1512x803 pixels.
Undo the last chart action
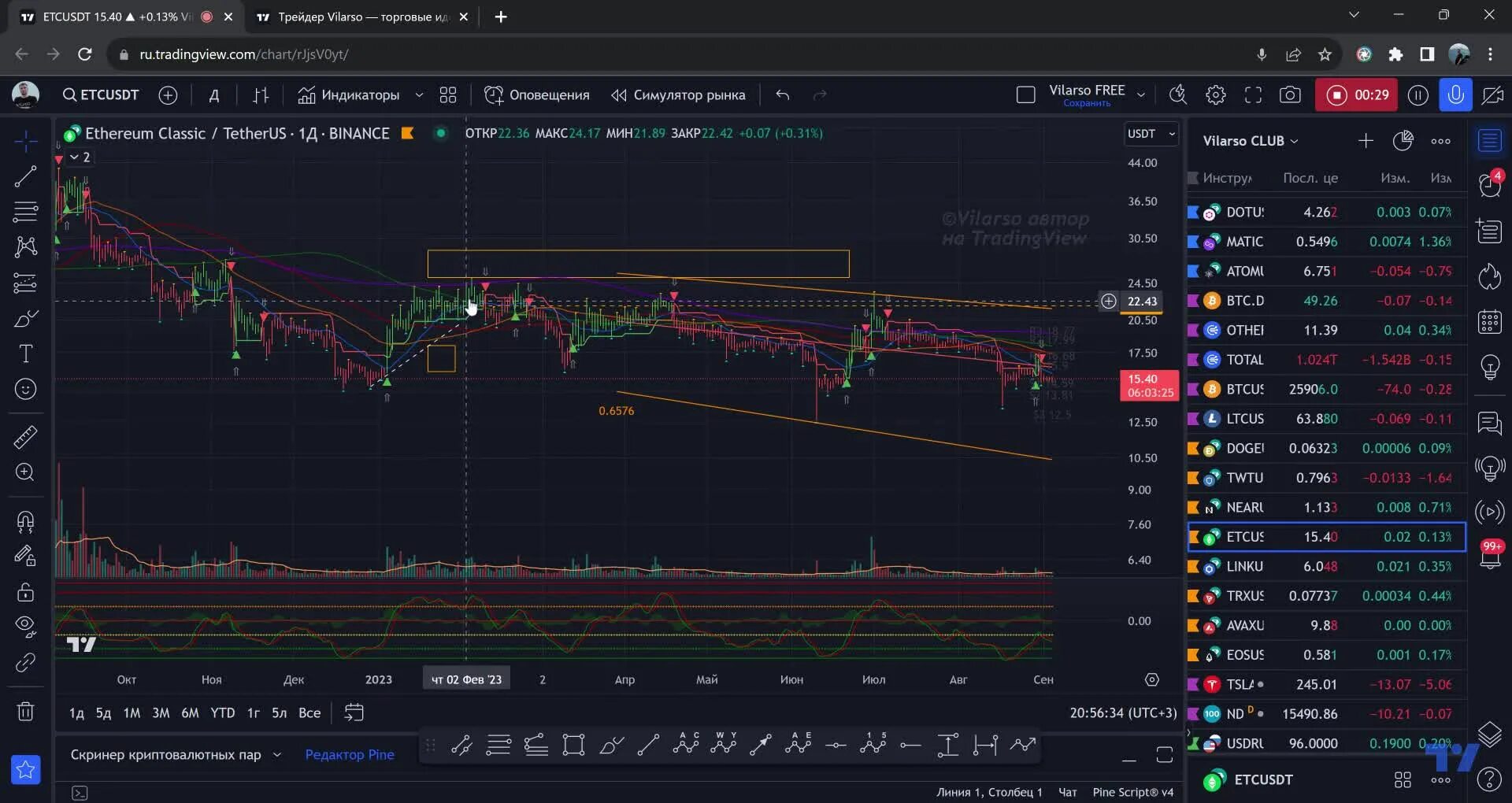click(x=782, y=95)
